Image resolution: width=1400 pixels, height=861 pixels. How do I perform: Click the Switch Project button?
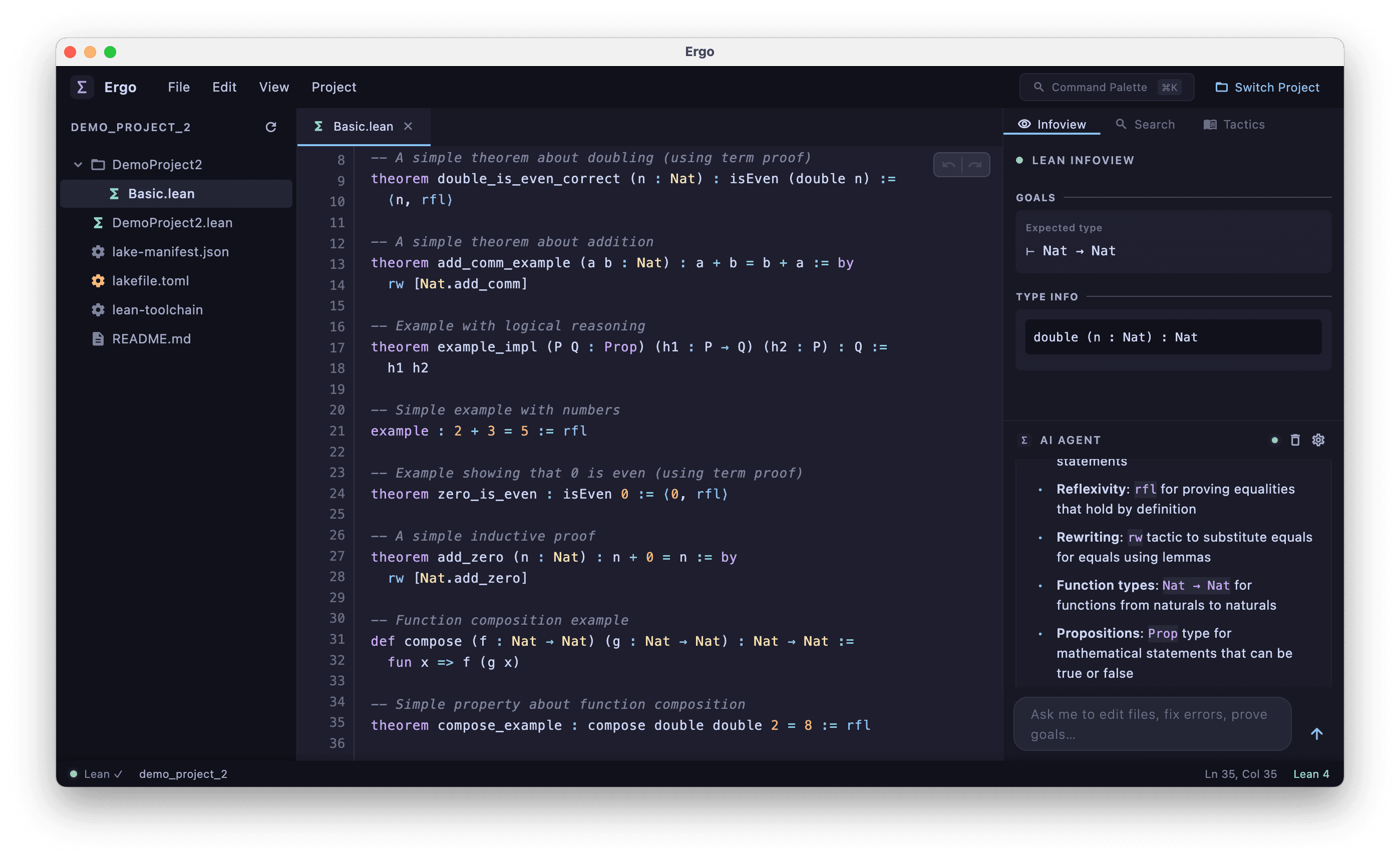tap(1267, 87)
